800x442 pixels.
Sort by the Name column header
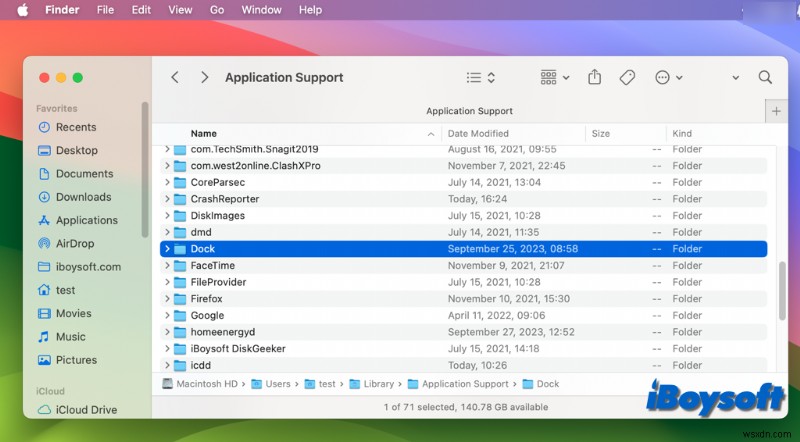[204, 134]
